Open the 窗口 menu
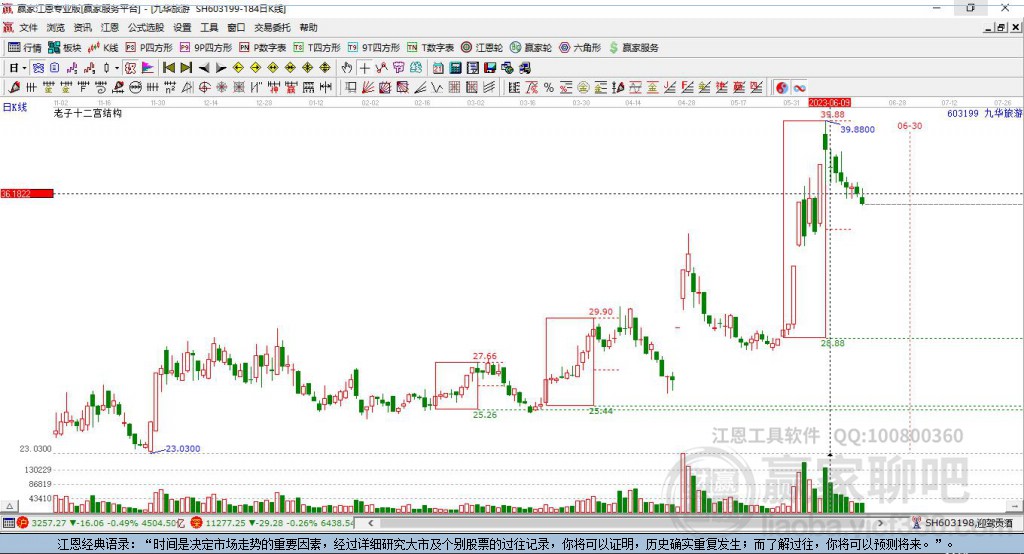This screenshot has height=554, width=1024. 236,27
